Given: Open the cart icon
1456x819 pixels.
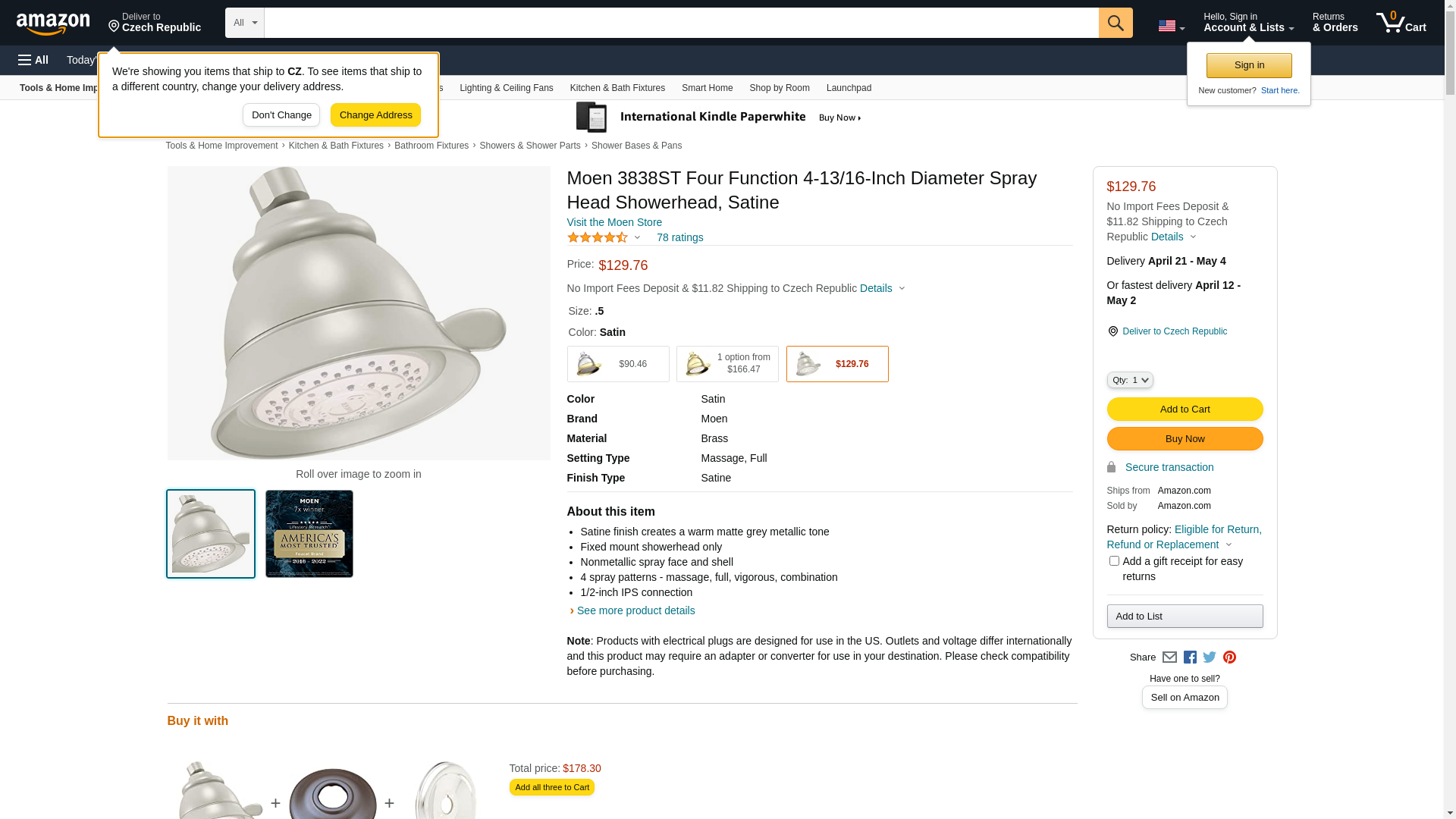Looking at the screenshot, I should pyautogui.click(x=1400, y=23).
